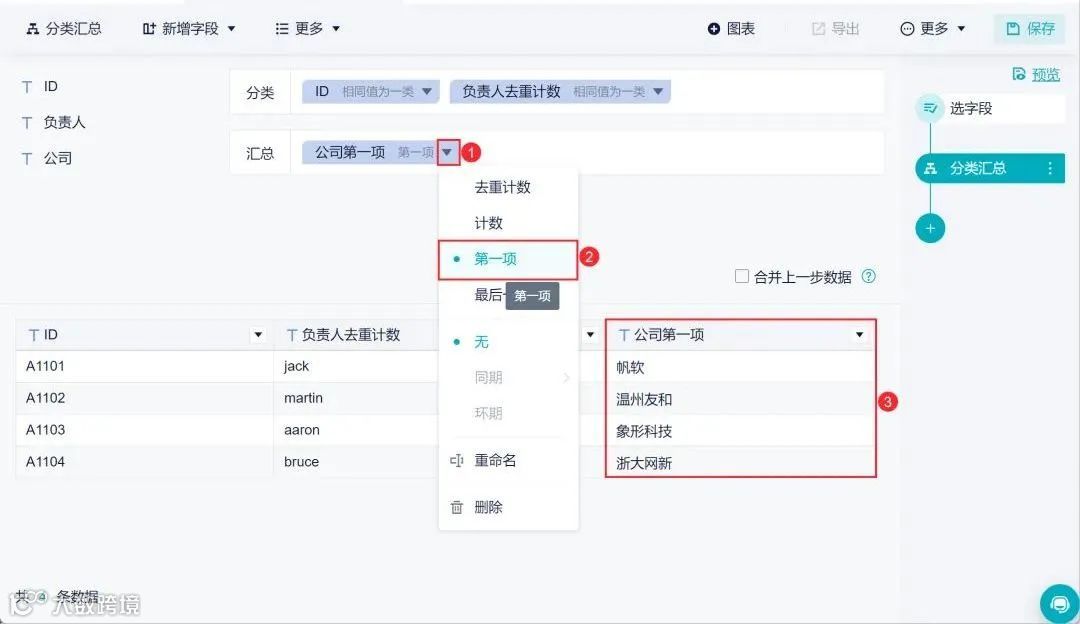The image size is (1080, 624).
Task: Open the chat assistant bubble at bottom right
Action: pyautogui.click(x=1058, y=604)
